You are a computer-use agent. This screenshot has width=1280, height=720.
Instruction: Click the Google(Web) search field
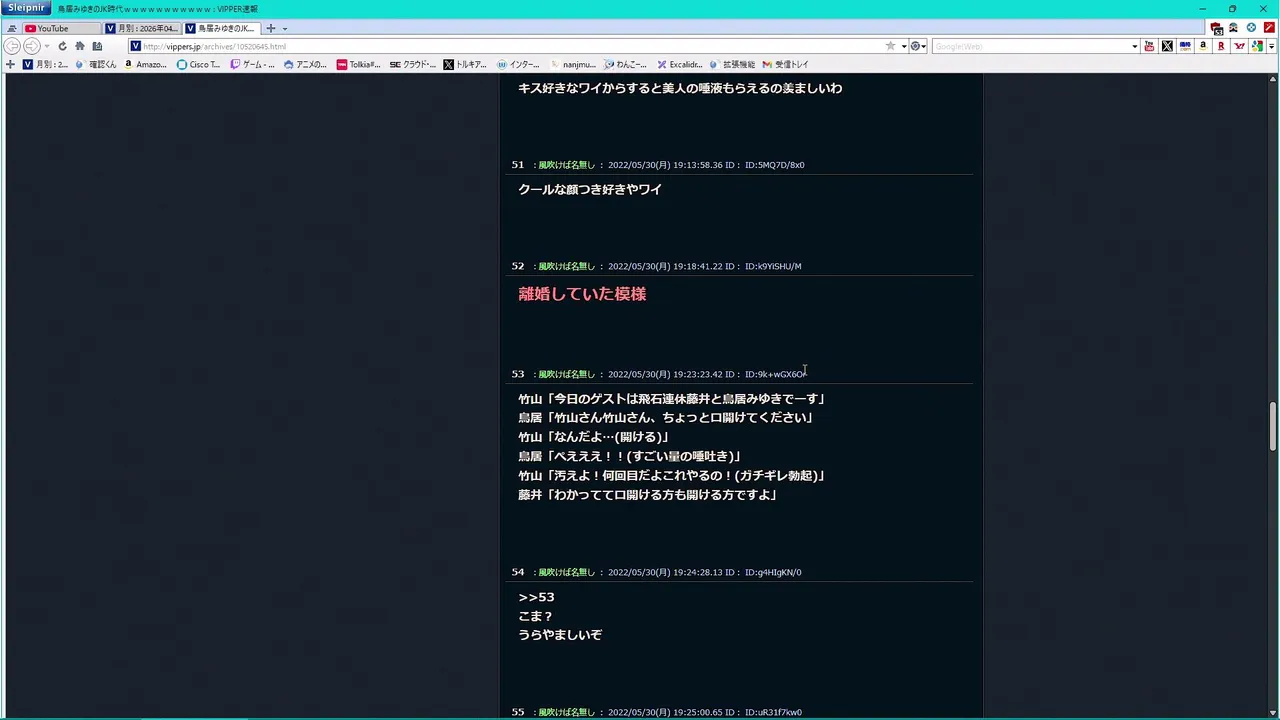tap(1030, 46)
